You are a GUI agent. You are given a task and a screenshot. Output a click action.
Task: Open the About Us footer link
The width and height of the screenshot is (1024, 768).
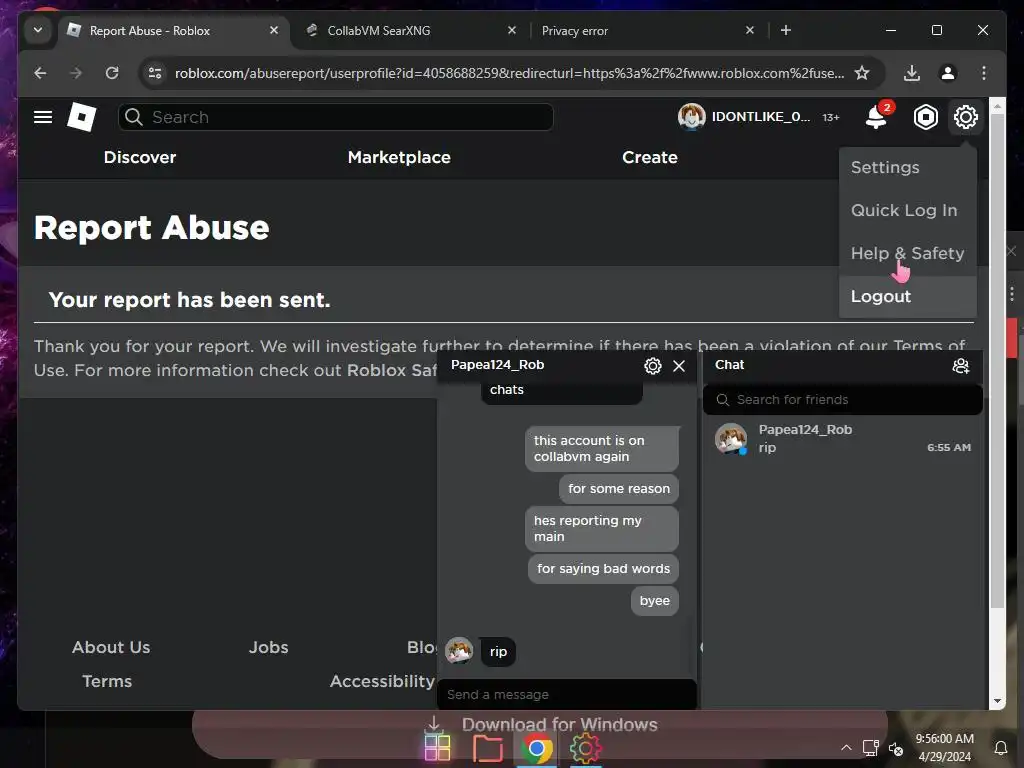(x=111, y=647)
